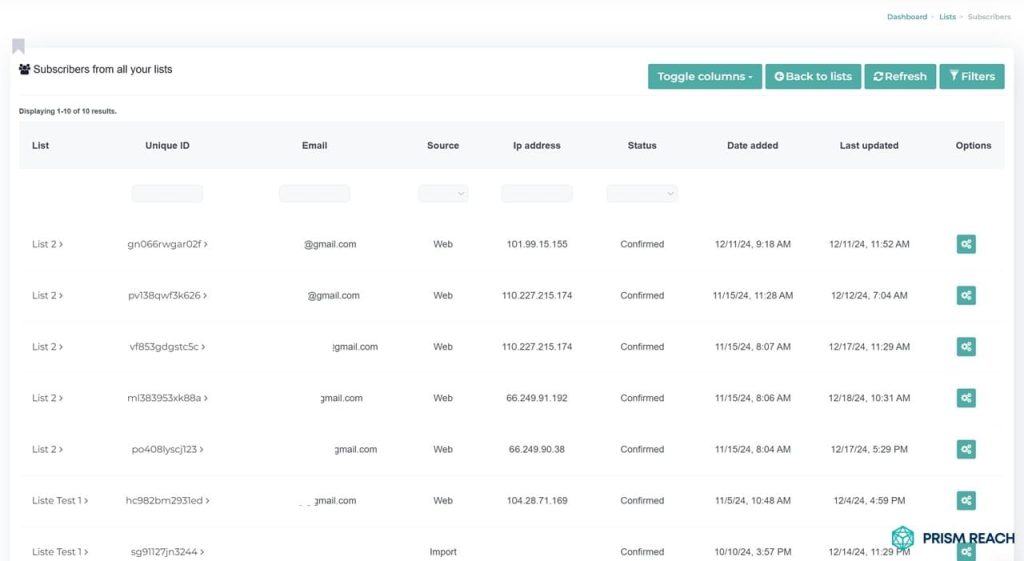The image size is (1024, 561).
Task: Click the bookmark icon above the panel
Action: (18, 46)
